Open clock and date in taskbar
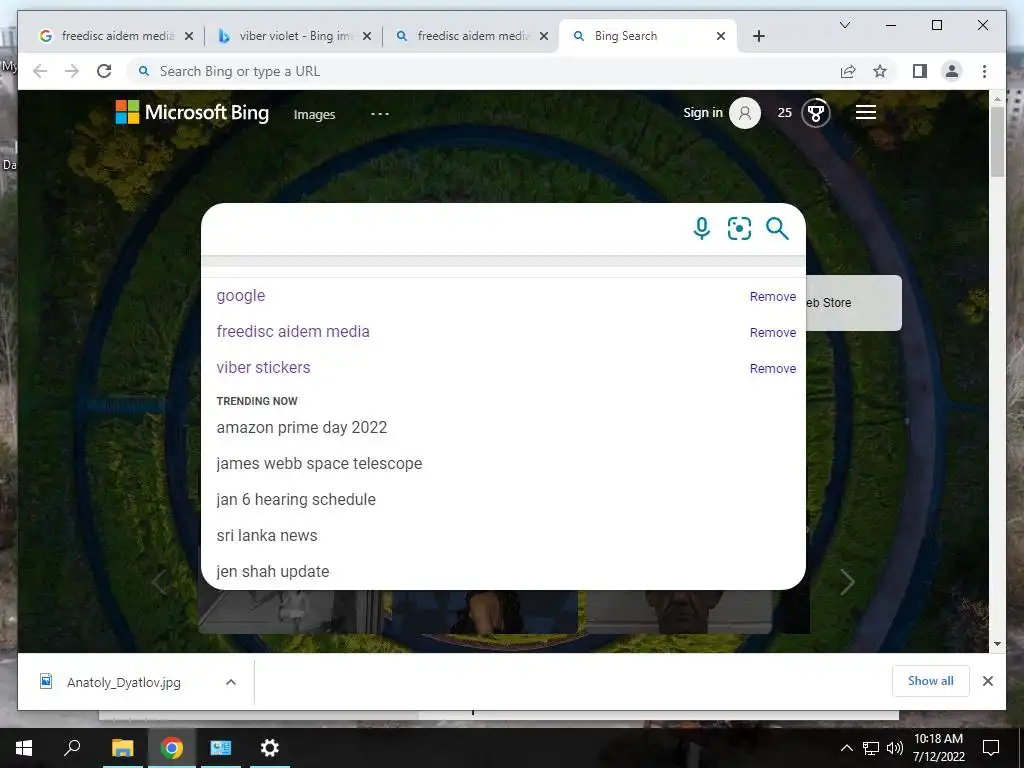The width and height of the screenshot is (1024, 768). point(938,748)
